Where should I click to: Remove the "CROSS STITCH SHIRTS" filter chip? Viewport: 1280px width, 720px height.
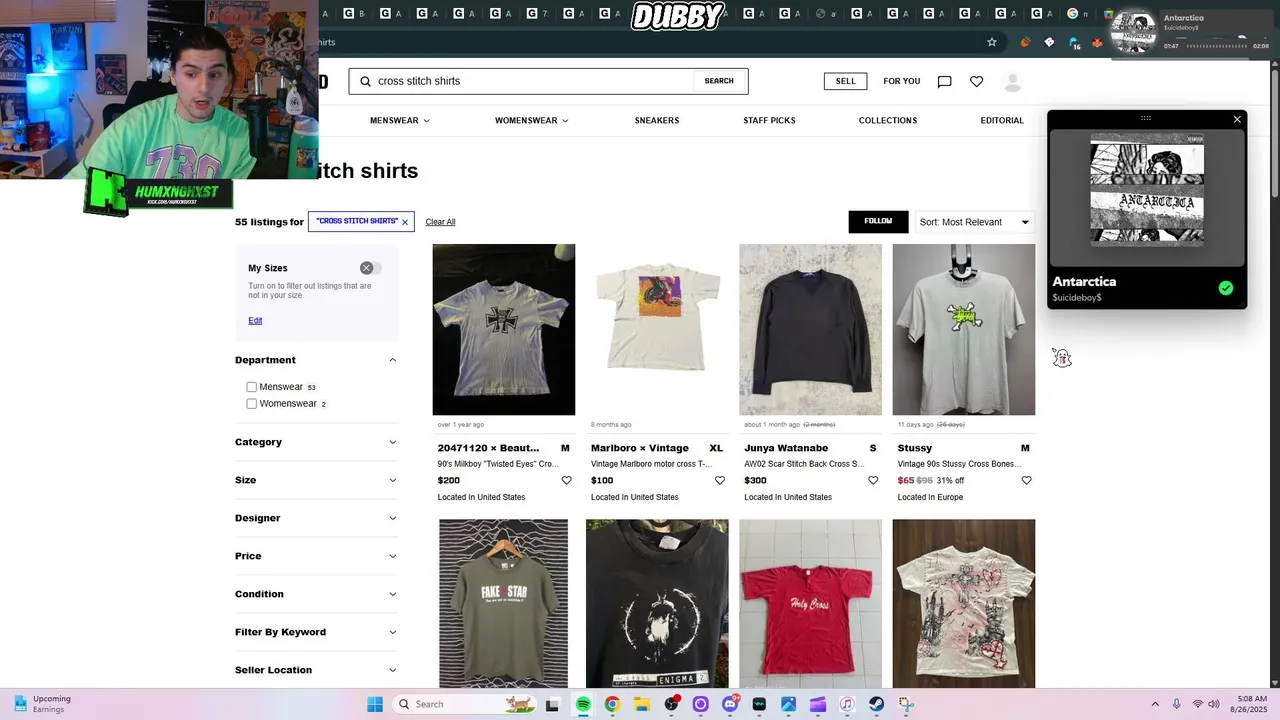[x=405, y=222]
